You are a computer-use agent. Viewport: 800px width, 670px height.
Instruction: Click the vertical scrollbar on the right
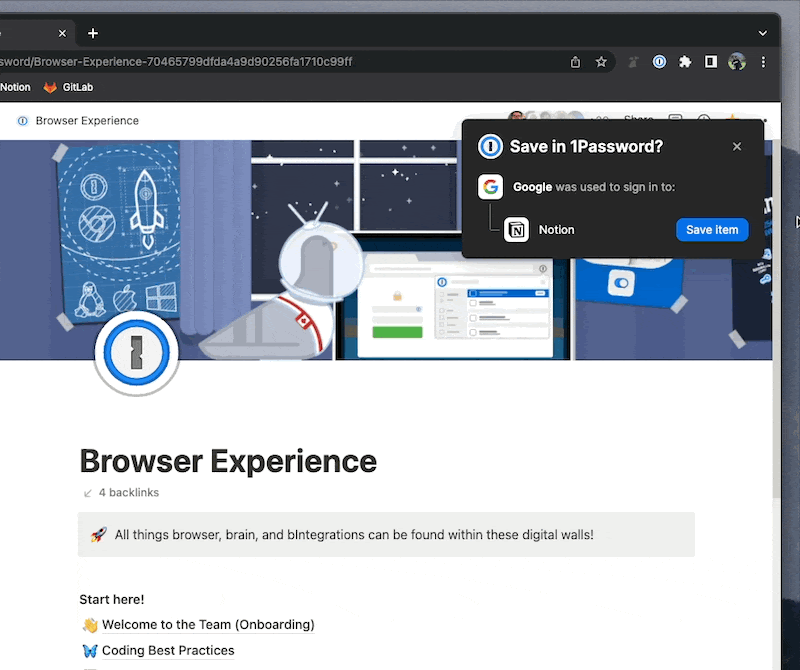point(779,300)
